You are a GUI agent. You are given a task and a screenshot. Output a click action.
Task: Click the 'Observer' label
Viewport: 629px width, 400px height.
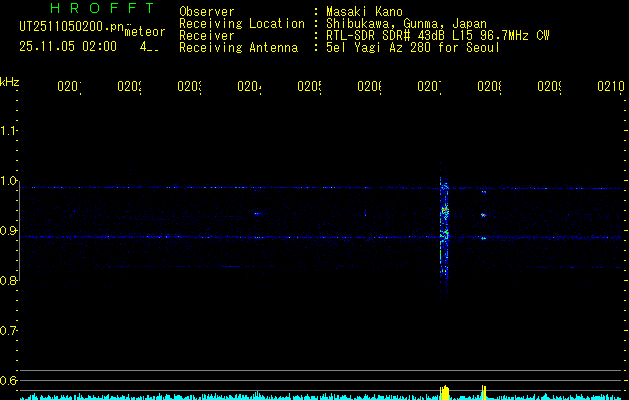pos(207,12)
